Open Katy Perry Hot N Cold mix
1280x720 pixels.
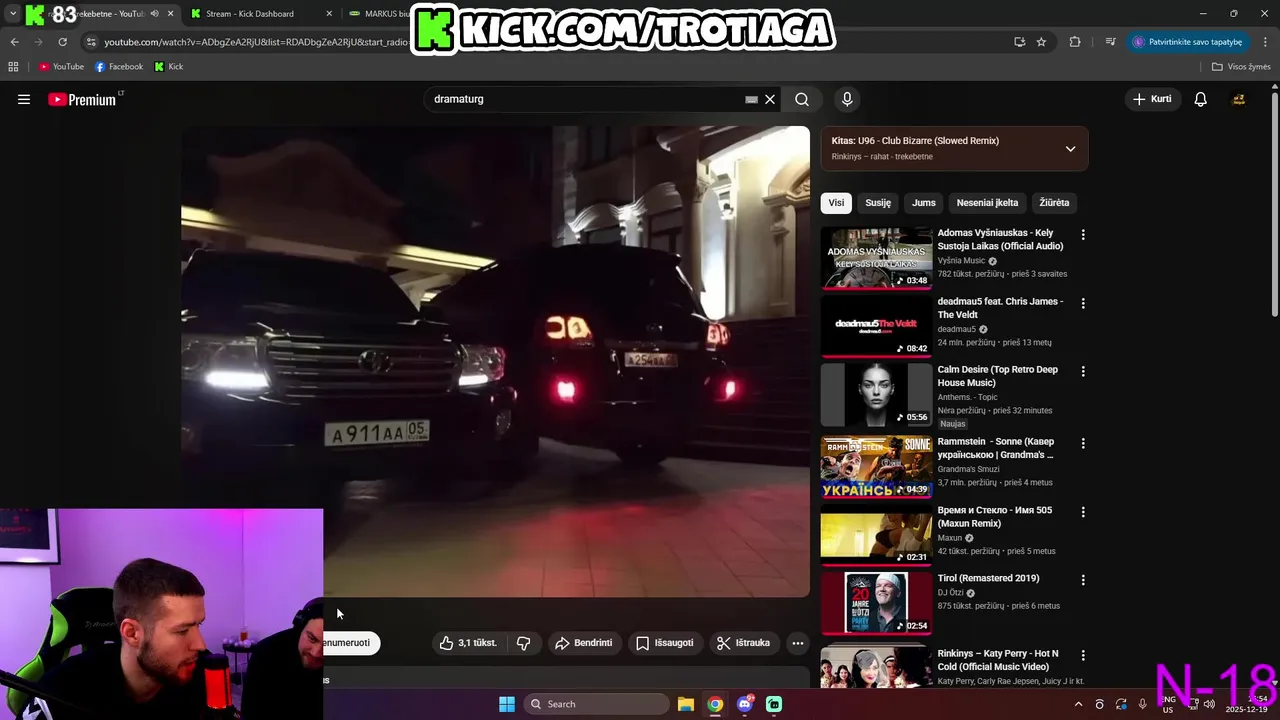point(998,660)
